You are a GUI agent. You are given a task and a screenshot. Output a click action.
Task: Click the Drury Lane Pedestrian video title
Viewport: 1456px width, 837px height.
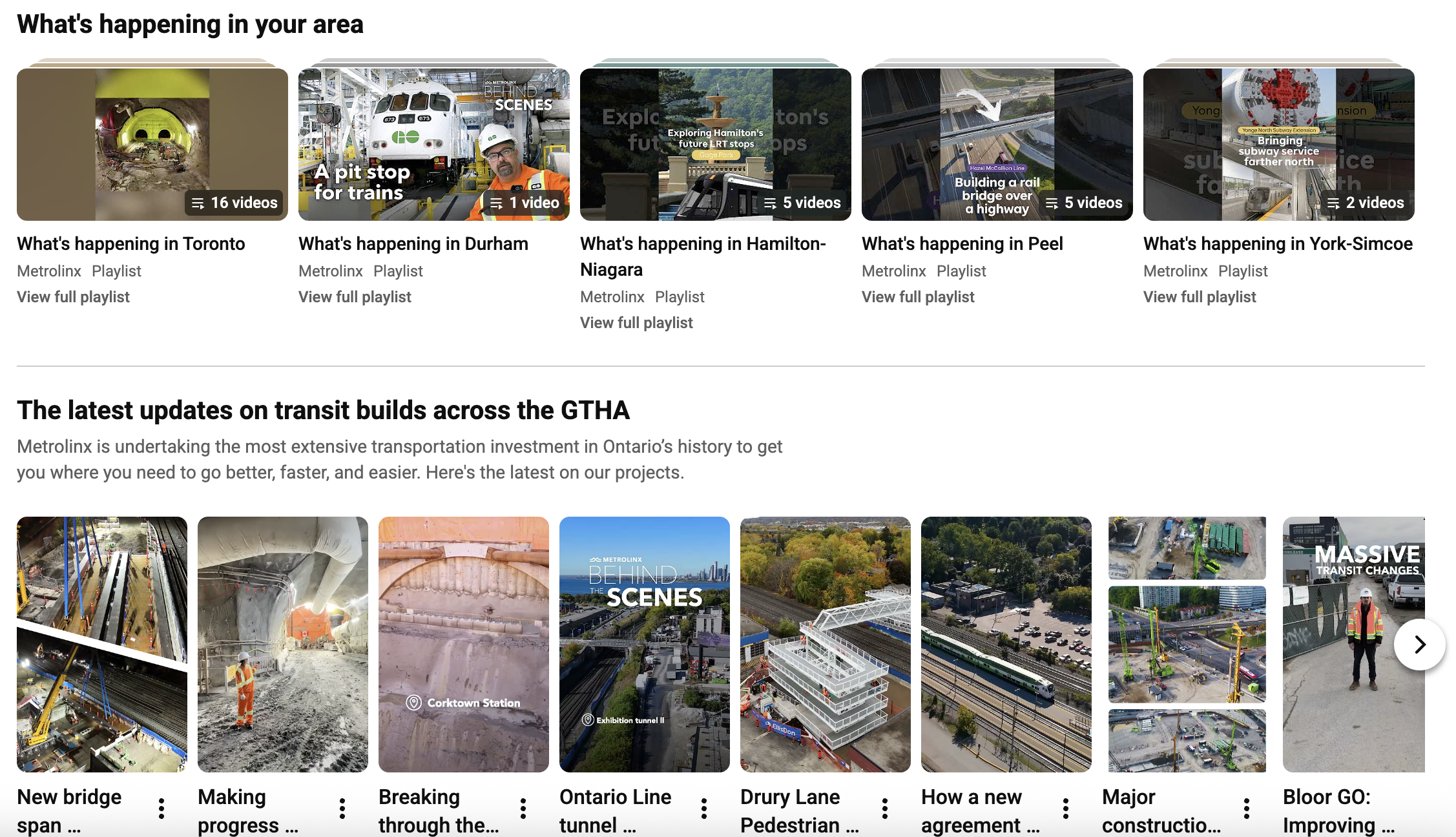click(x=800, y=811)
